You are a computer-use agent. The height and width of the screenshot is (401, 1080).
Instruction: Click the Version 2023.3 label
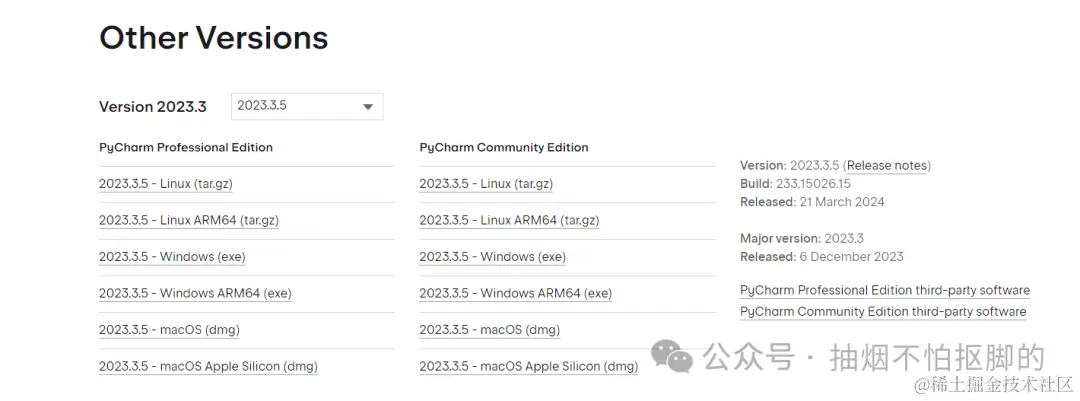pos(153,107)
